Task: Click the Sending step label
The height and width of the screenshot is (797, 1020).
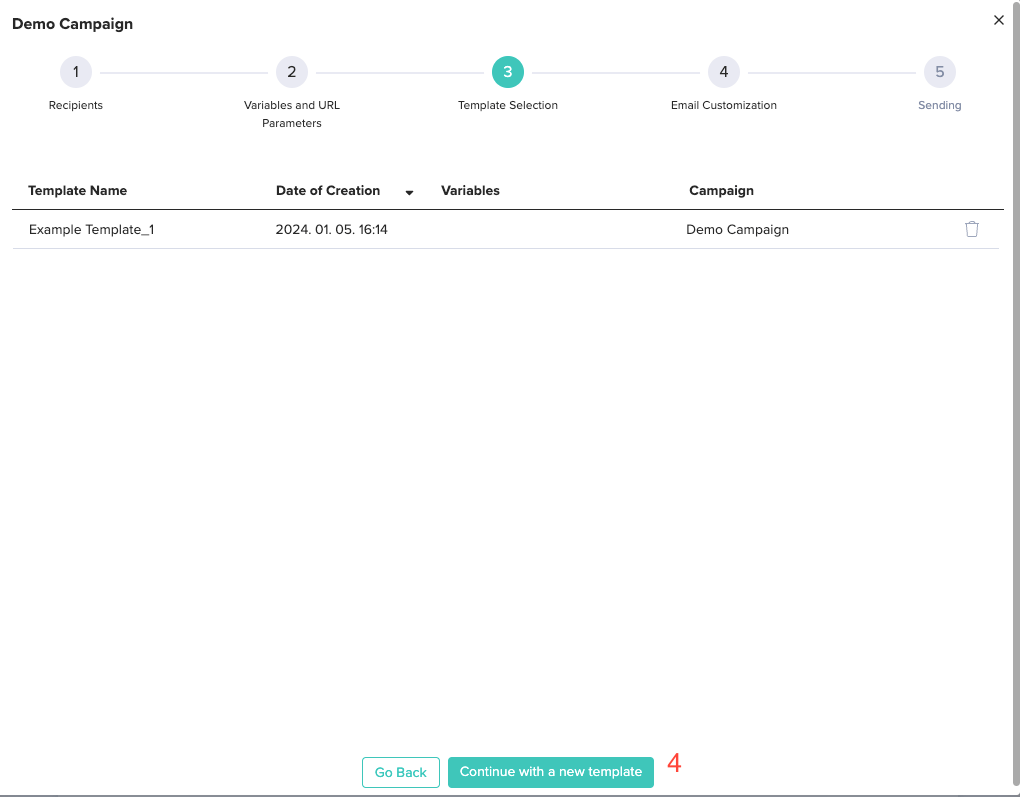Action: point(939,105)
